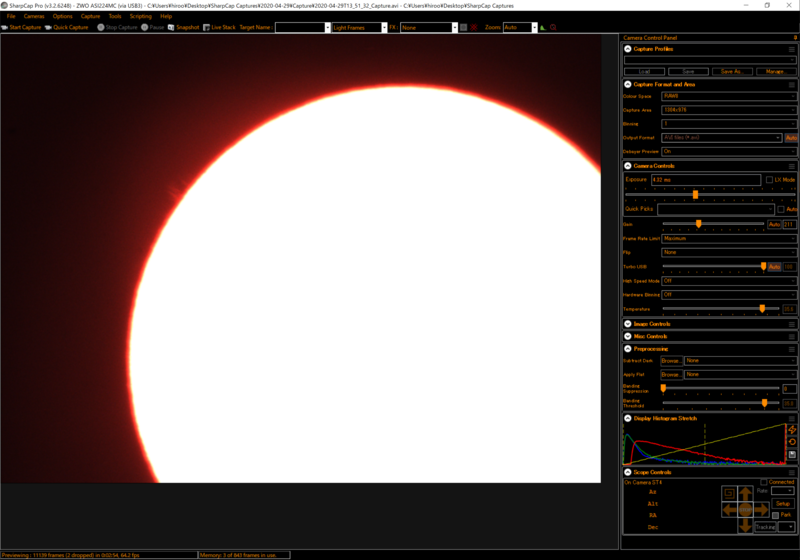
Task: Click the save icon beside the histogram
Action: click(792, 454)
